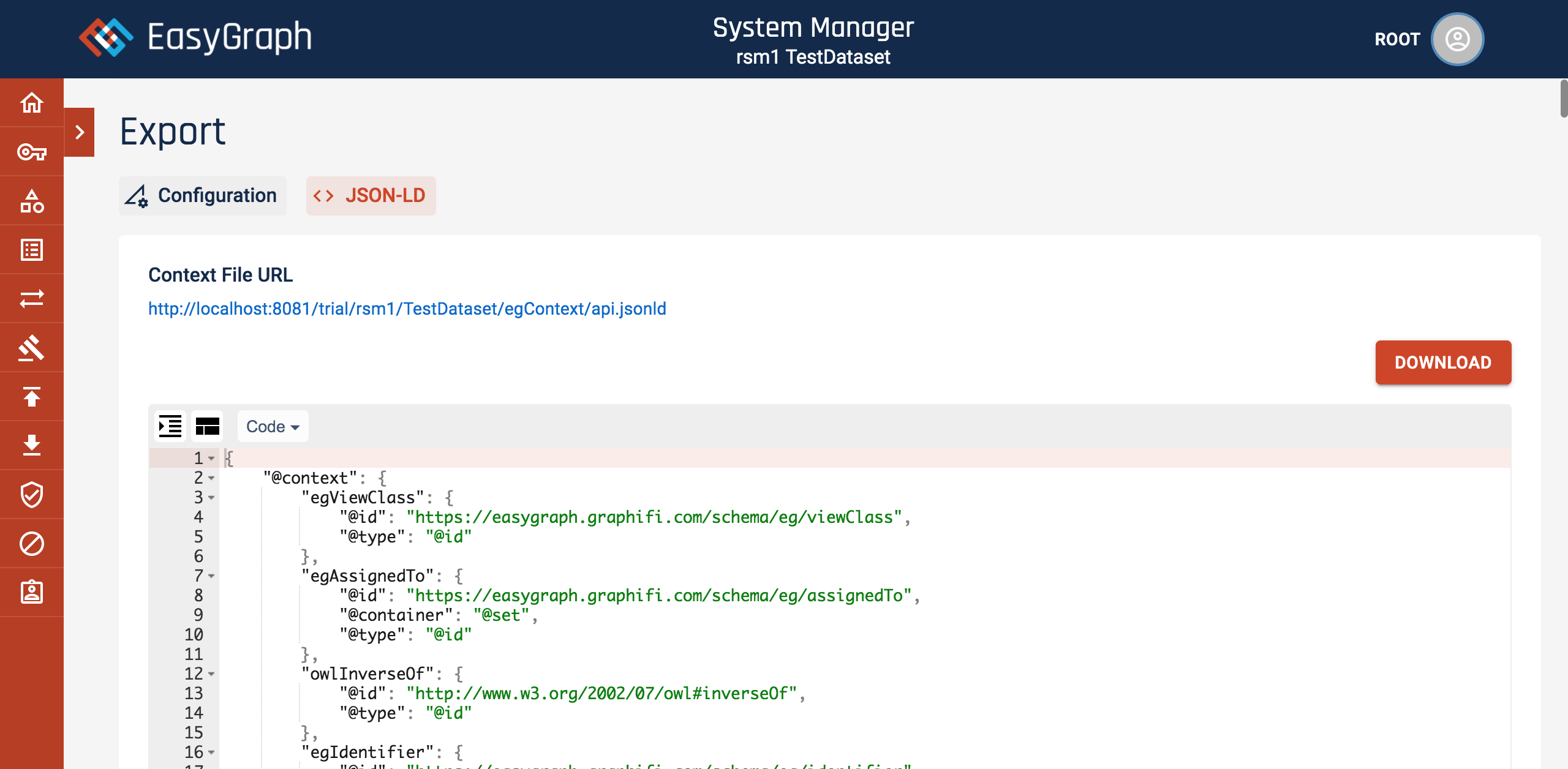Open the gavel rules sidebar icon
1568x769 pixels.
[32, 348]
